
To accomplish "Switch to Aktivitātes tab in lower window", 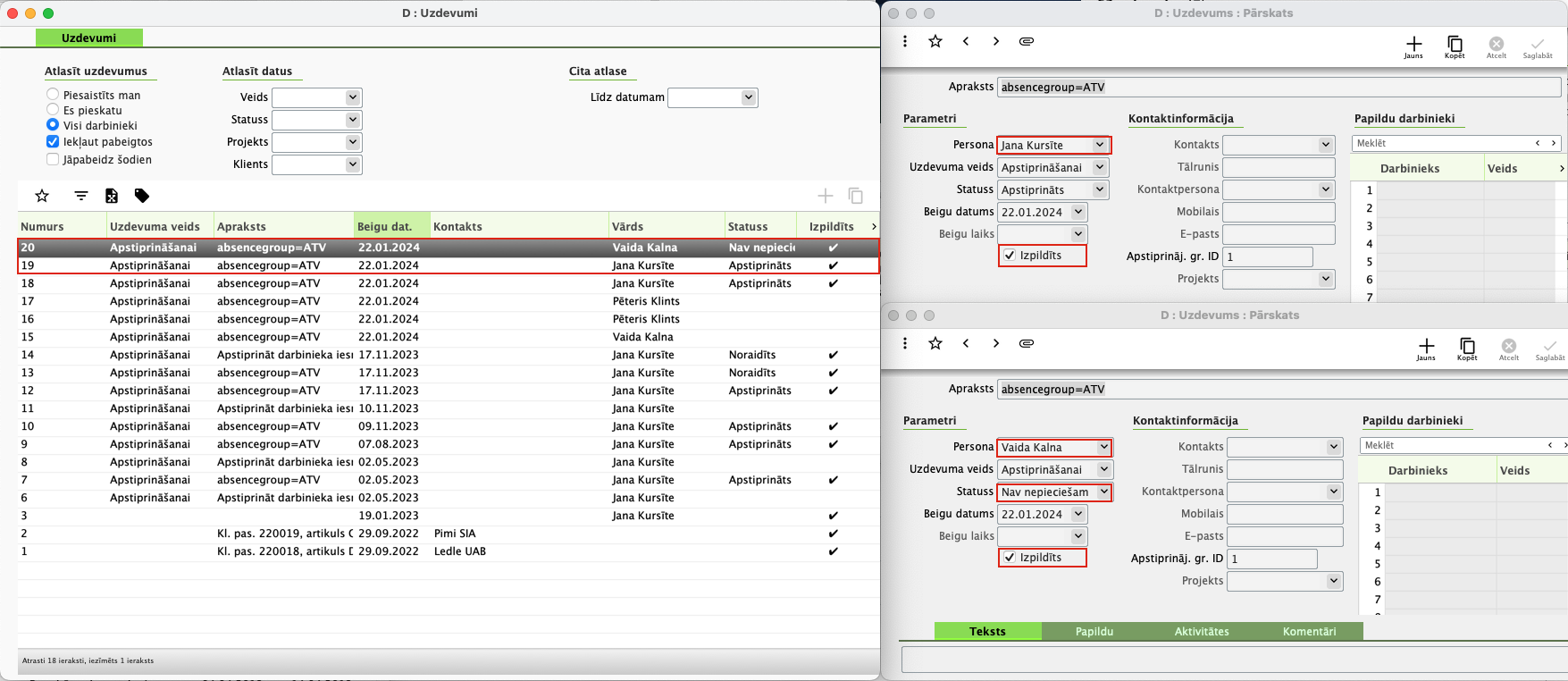I will tap(1202, 631).
